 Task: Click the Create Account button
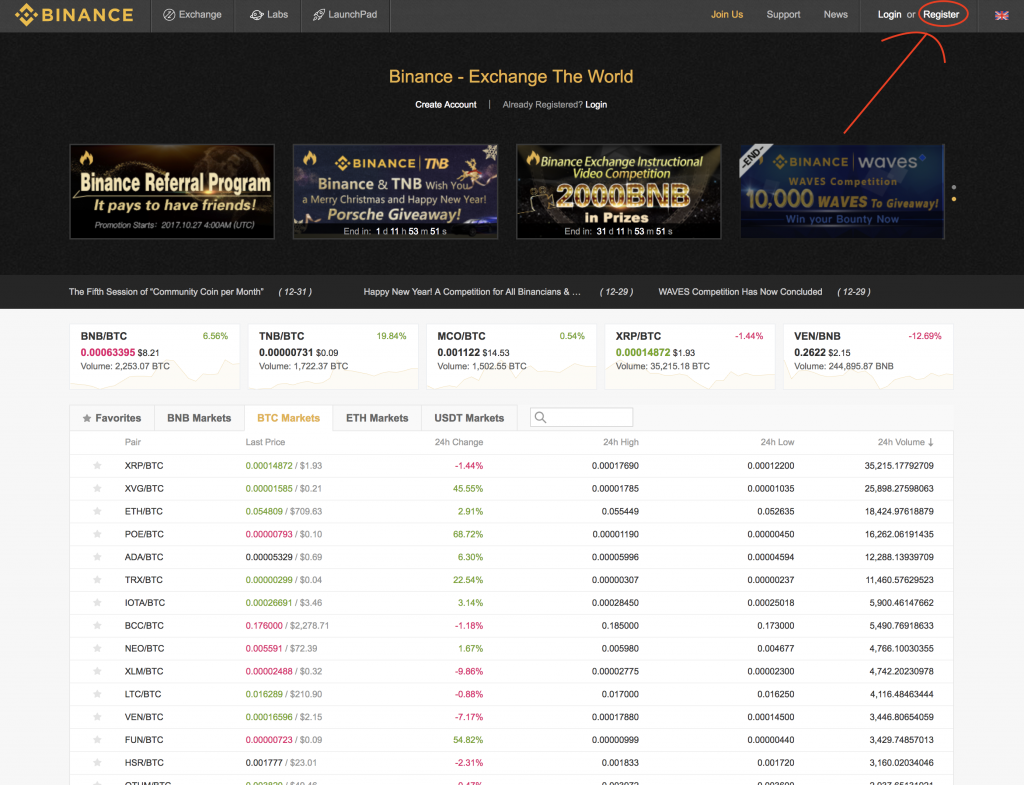pos(445,104)
